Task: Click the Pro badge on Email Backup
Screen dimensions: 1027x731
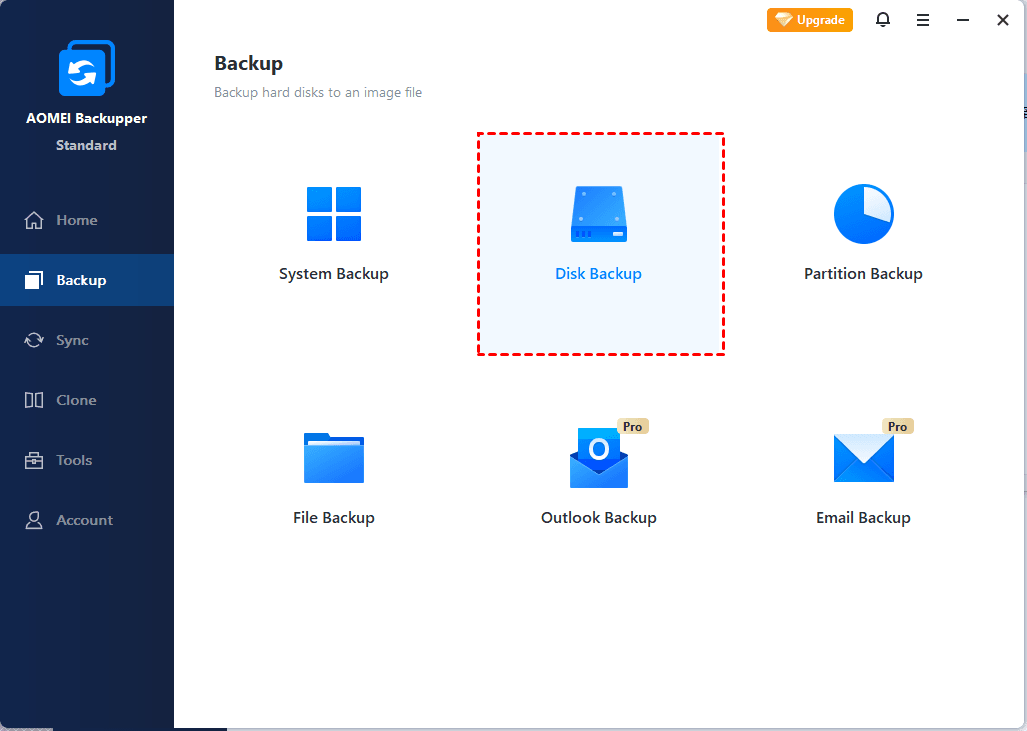Action: [897, 426]
